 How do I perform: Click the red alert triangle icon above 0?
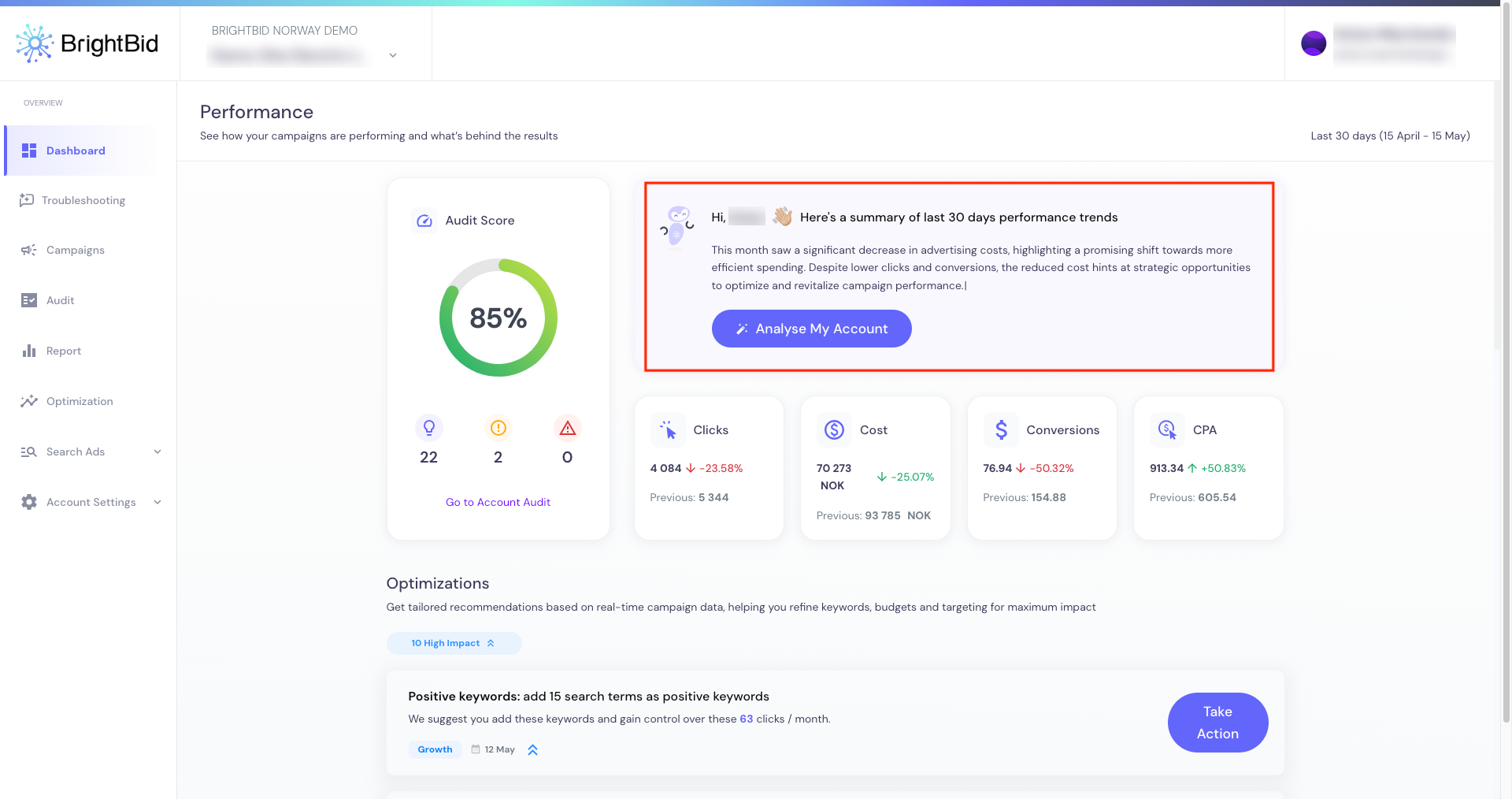pos(567,428)
